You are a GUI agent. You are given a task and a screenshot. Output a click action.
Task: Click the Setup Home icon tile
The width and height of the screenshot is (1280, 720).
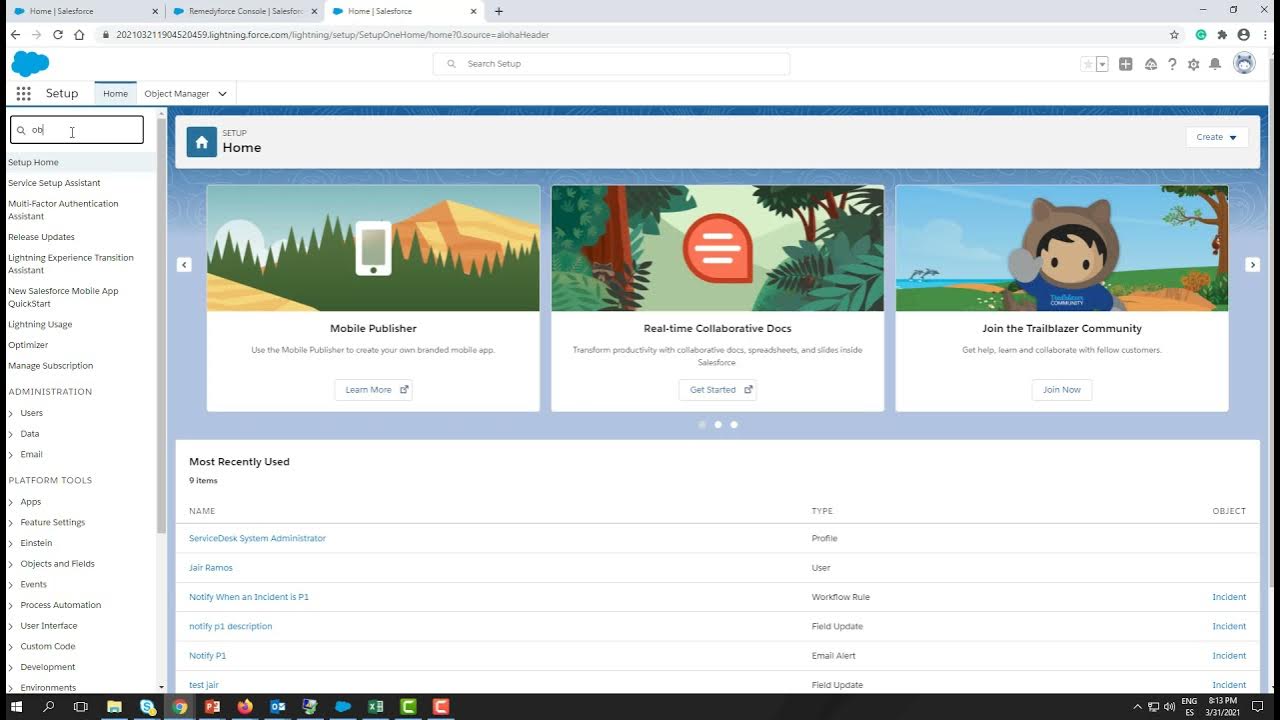coord(201,142)
